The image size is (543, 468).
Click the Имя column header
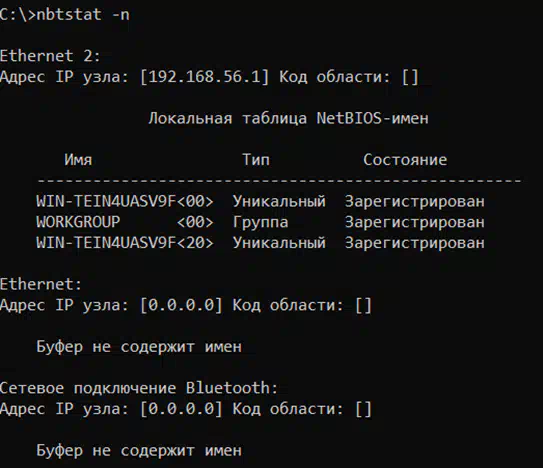click(x=78, y=160)
